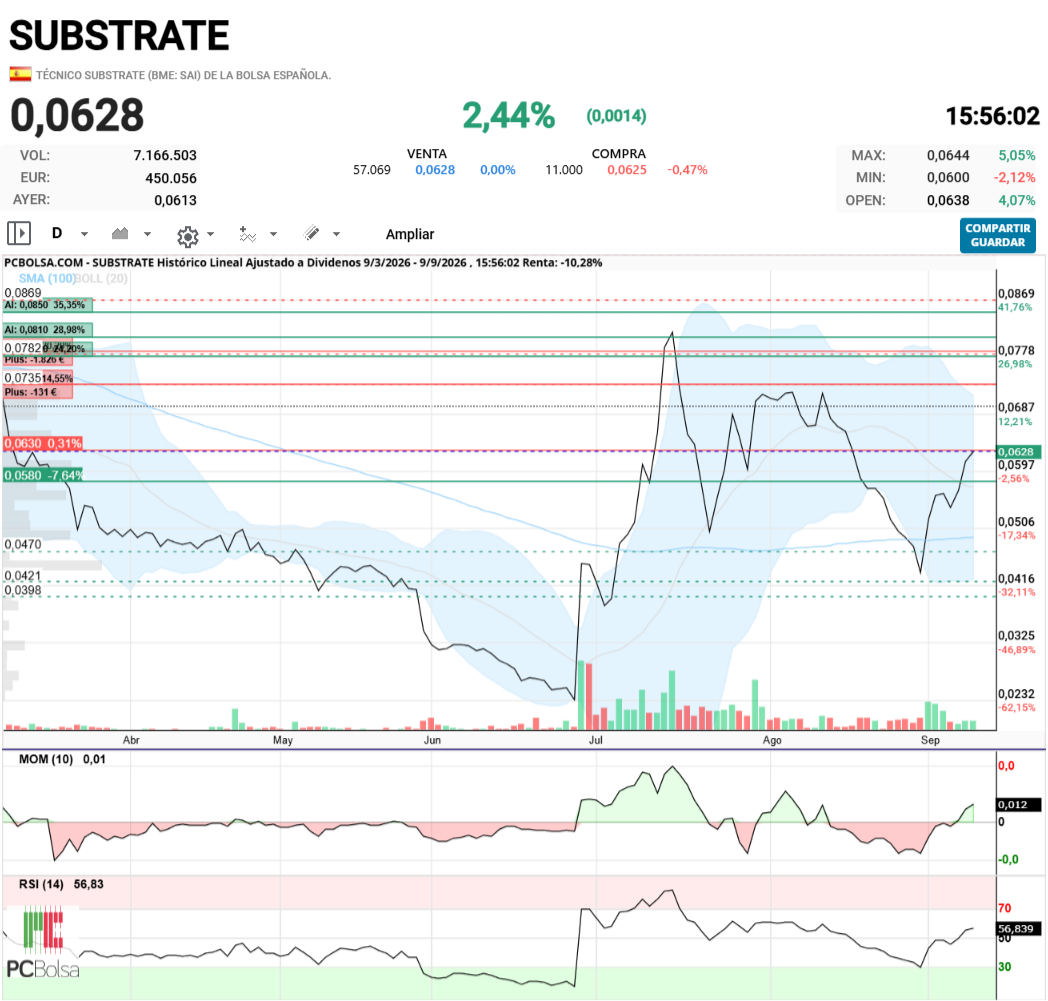Screen dimensions: 1048x1001
Task: Click the EUR value 450.056
Action: 171,178
